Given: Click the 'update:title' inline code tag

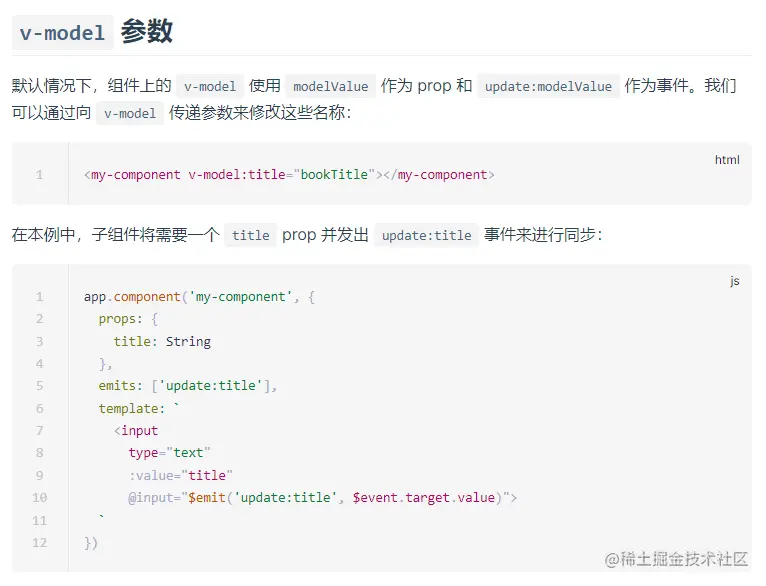Looking at the screenshot, I should point(426,236).
